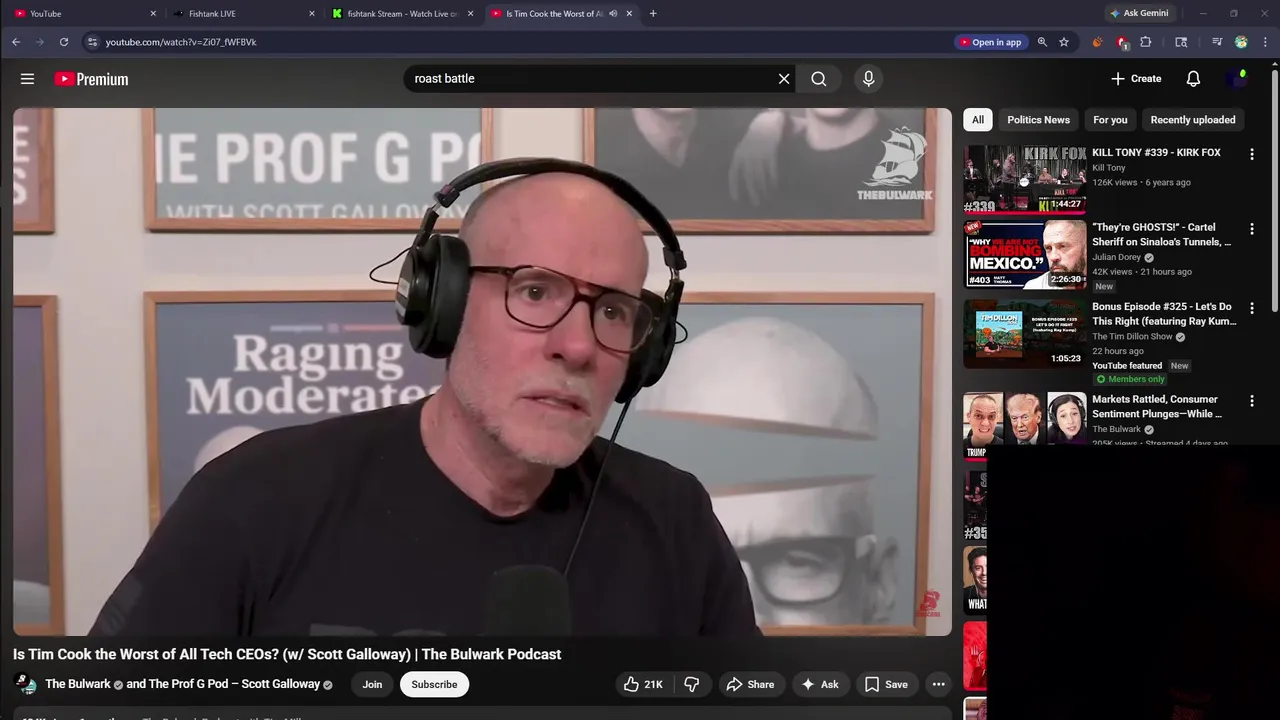This screenshot has height=720, width=1280.
Task: Select the Recently uploaded chip
Action: click(1192, 120)
